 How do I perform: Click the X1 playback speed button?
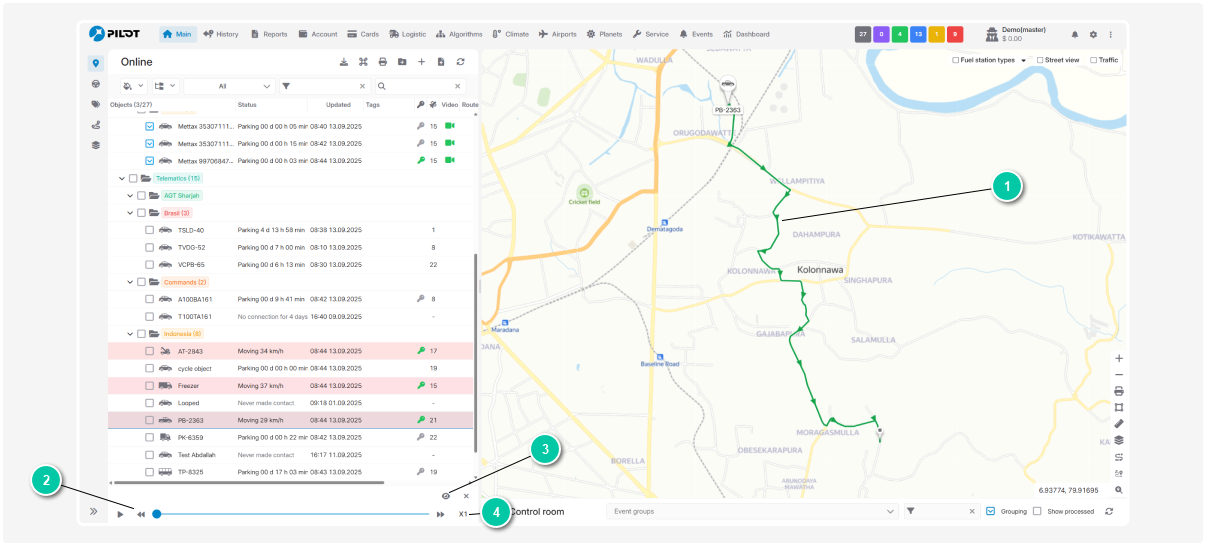tap(463, 514)
